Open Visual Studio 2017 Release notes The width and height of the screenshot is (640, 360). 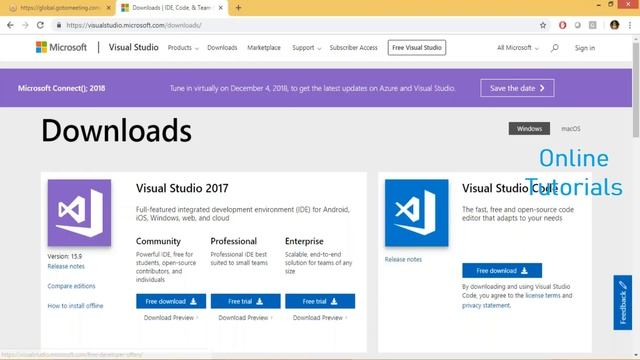click(66, 266)
